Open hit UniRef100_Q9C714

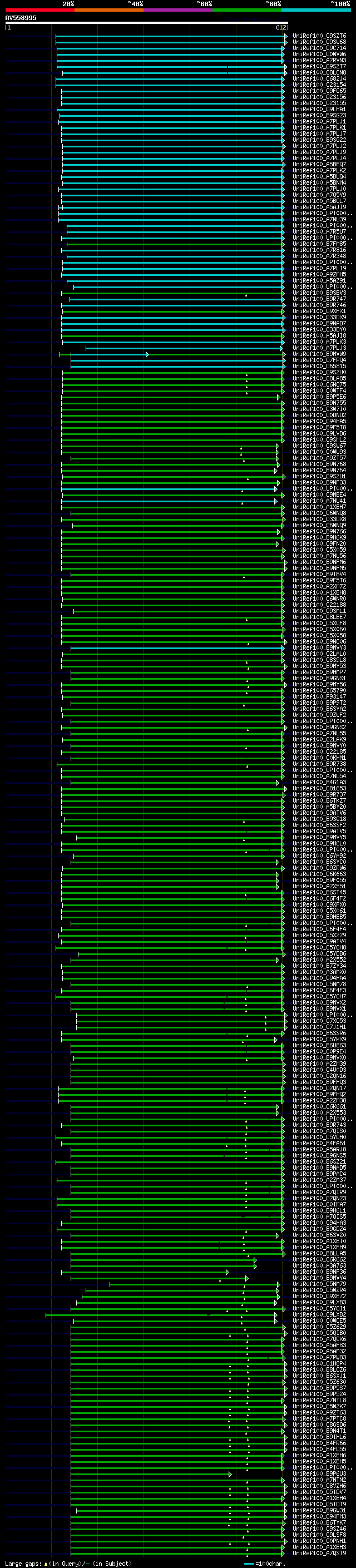(x=319, y=48)
